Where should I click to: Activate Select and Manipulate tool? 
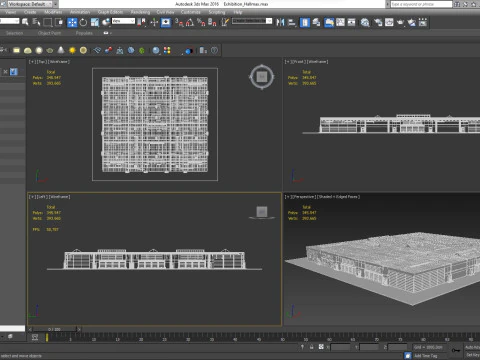(x=154, y=22)
